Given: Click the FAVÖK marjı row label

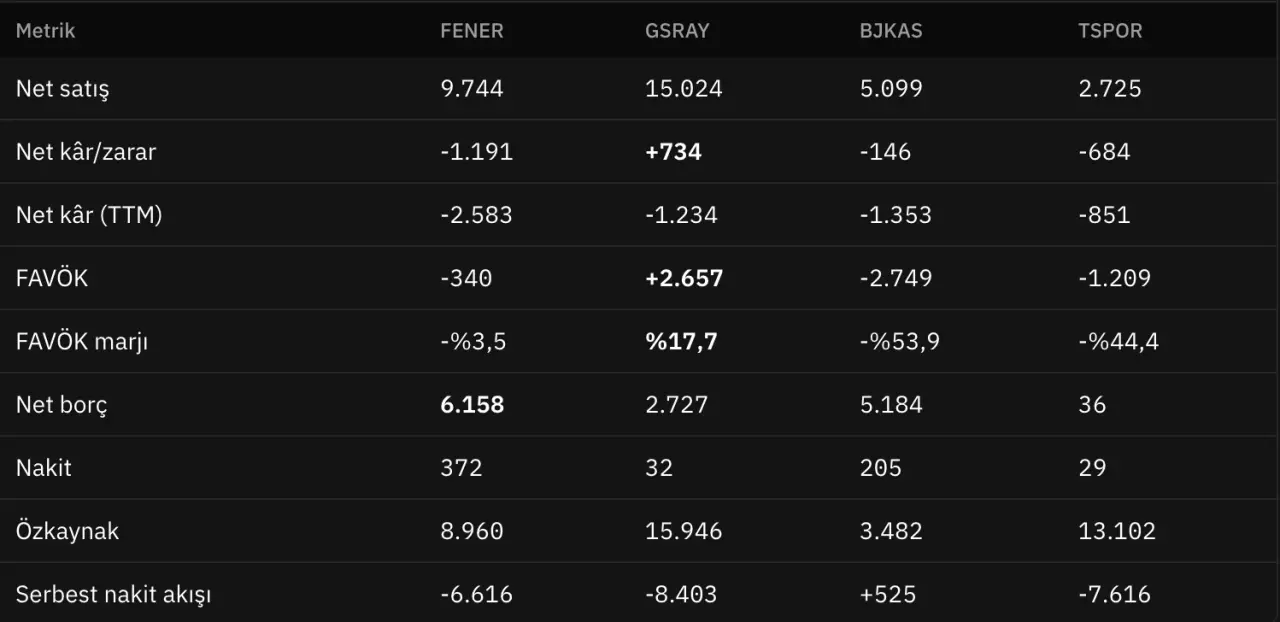Looking at the screenshot, I should point(82,341).
